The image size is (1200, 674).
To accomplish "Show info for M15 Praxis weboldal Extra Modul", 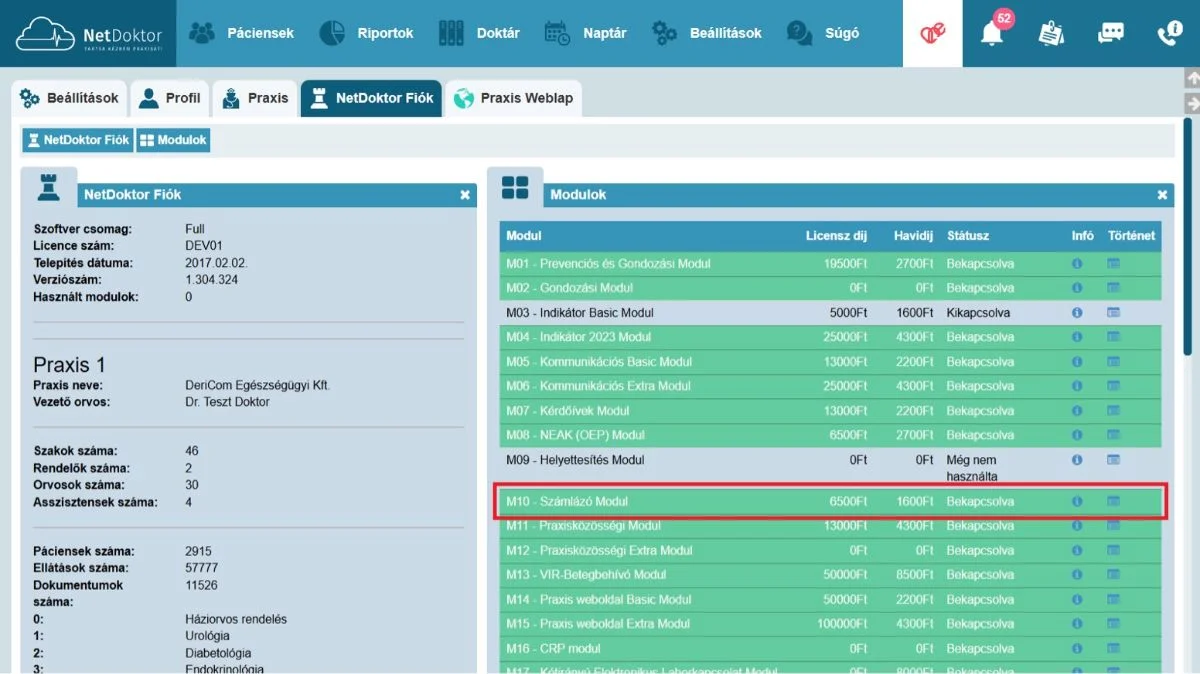I will click(x=1077, y=624).
